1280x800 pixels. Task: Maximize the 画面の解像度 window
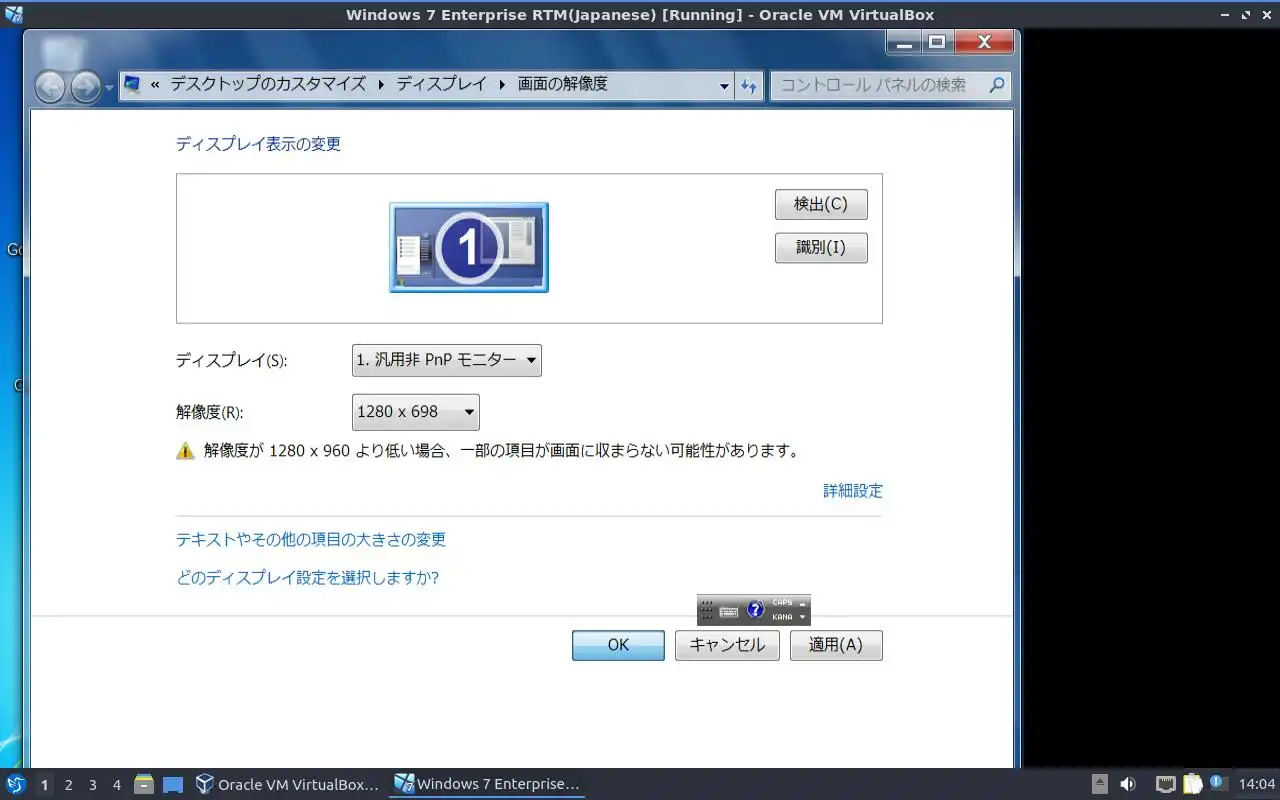(937, 42)
